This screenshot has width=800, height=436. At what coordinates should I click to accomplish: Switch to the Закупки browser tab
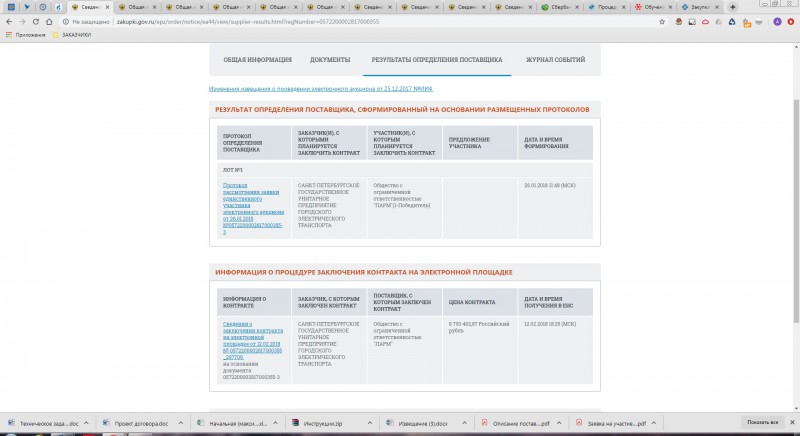point(701,7)
